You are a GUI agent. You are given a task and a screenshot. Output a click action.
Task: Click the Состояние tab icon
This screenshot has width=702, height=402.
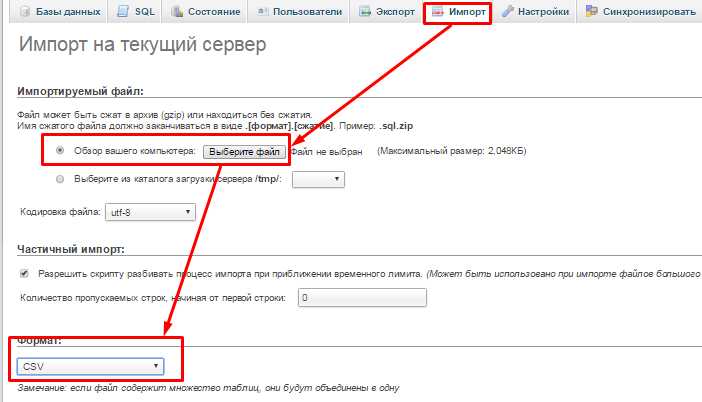click(x=177, y=11)
